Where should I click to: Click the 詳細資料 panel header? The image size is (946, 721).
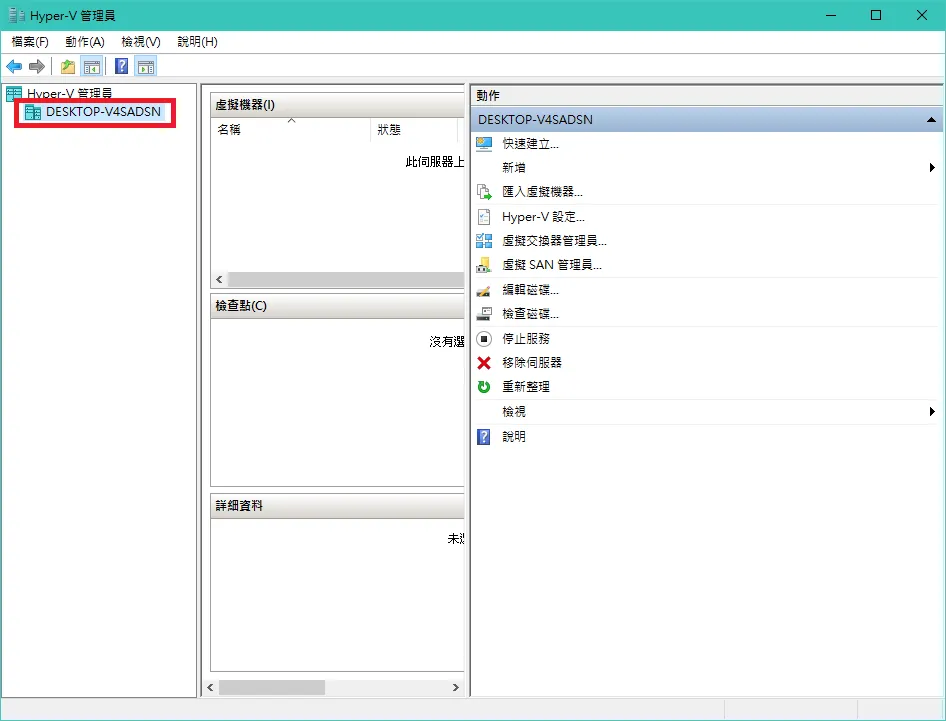337,506
